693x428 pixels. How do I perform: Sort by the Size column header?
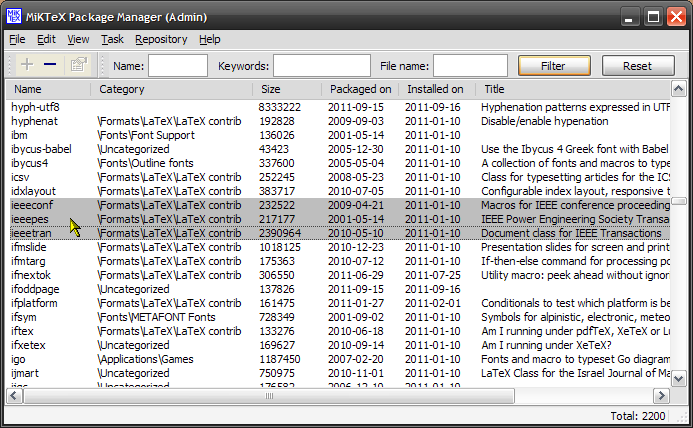tap(287, 89)
